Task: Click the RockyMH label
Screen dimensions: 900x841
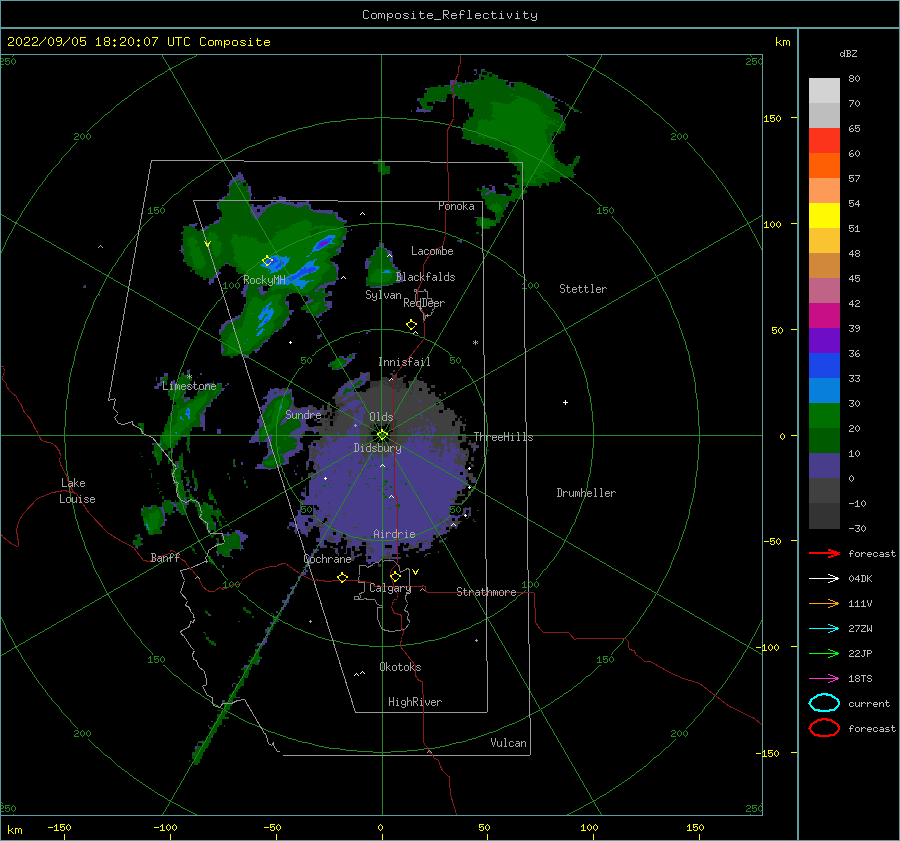Action: click(264, 281)
